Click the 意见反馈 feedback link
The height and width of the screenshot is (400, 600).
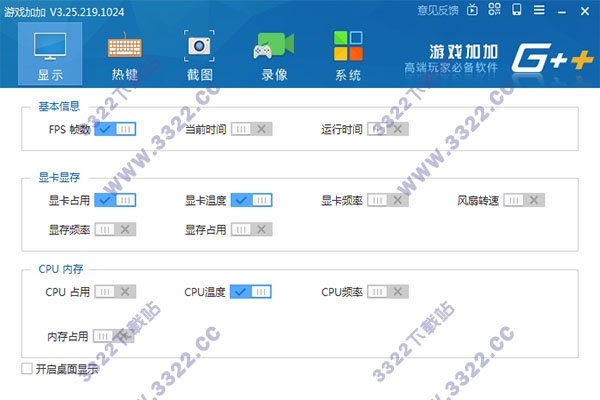[x=438, y=10]
